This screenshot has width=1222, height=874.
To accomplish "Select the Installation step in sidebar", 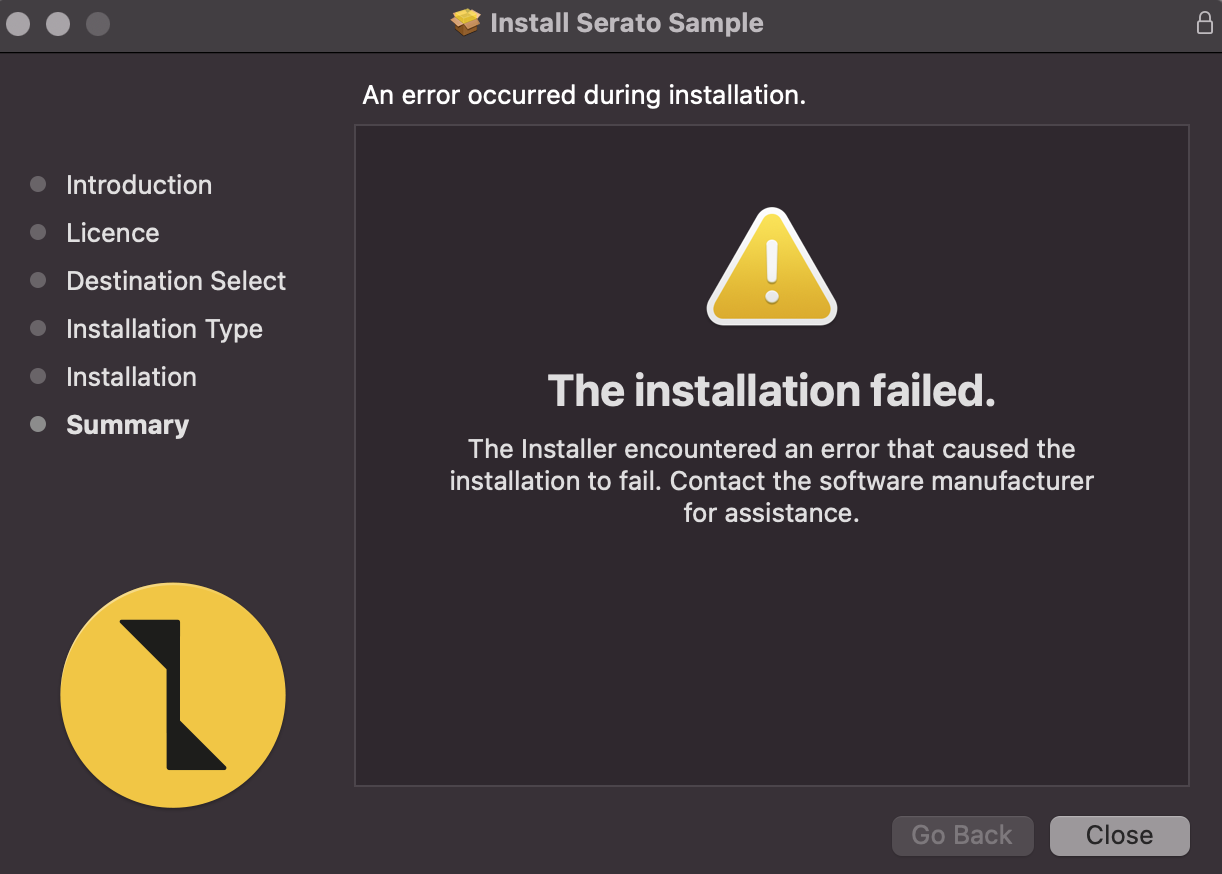I will pos(131,377).
